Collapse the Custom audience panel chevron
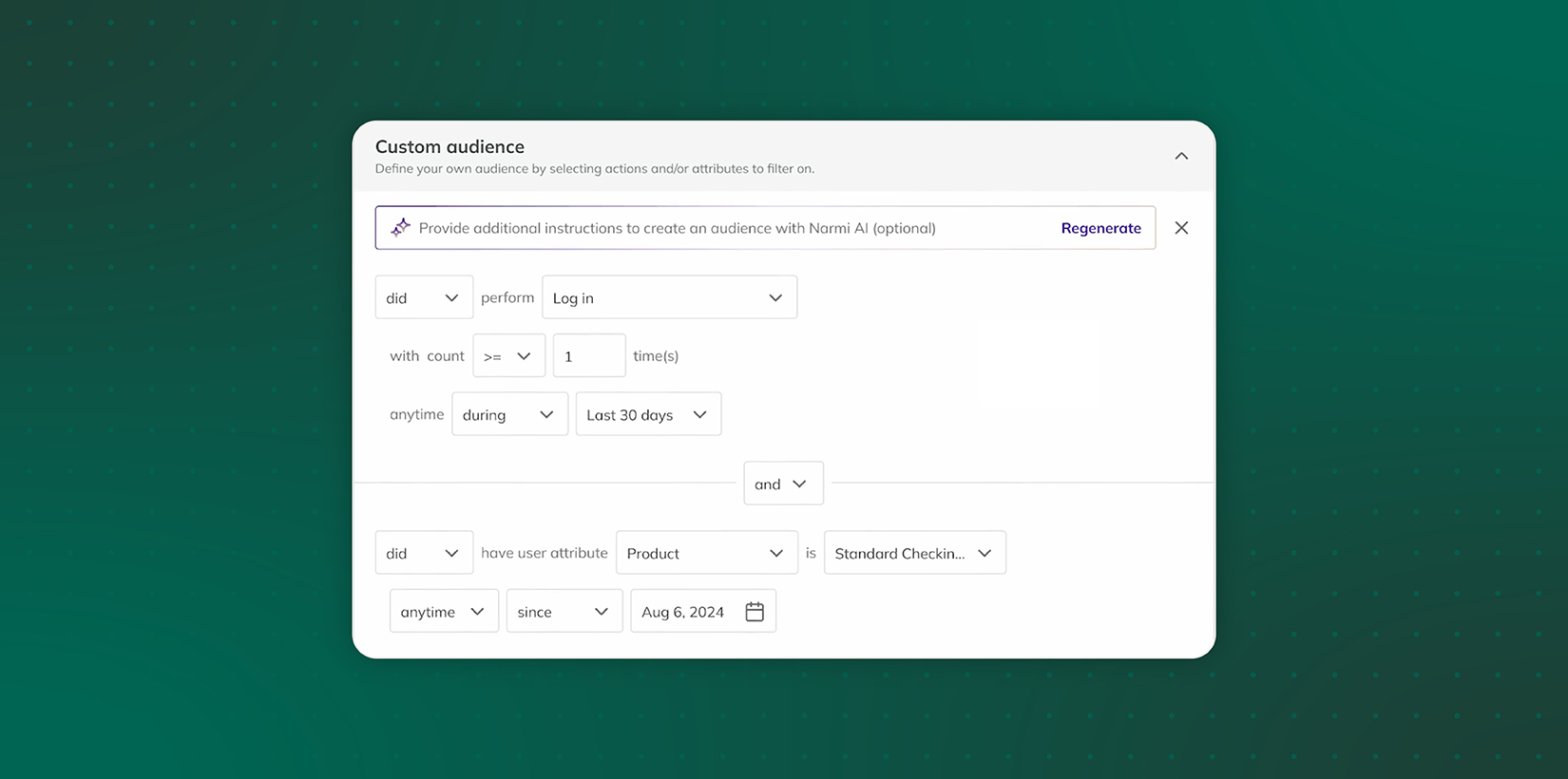 tap(1181, 156)
